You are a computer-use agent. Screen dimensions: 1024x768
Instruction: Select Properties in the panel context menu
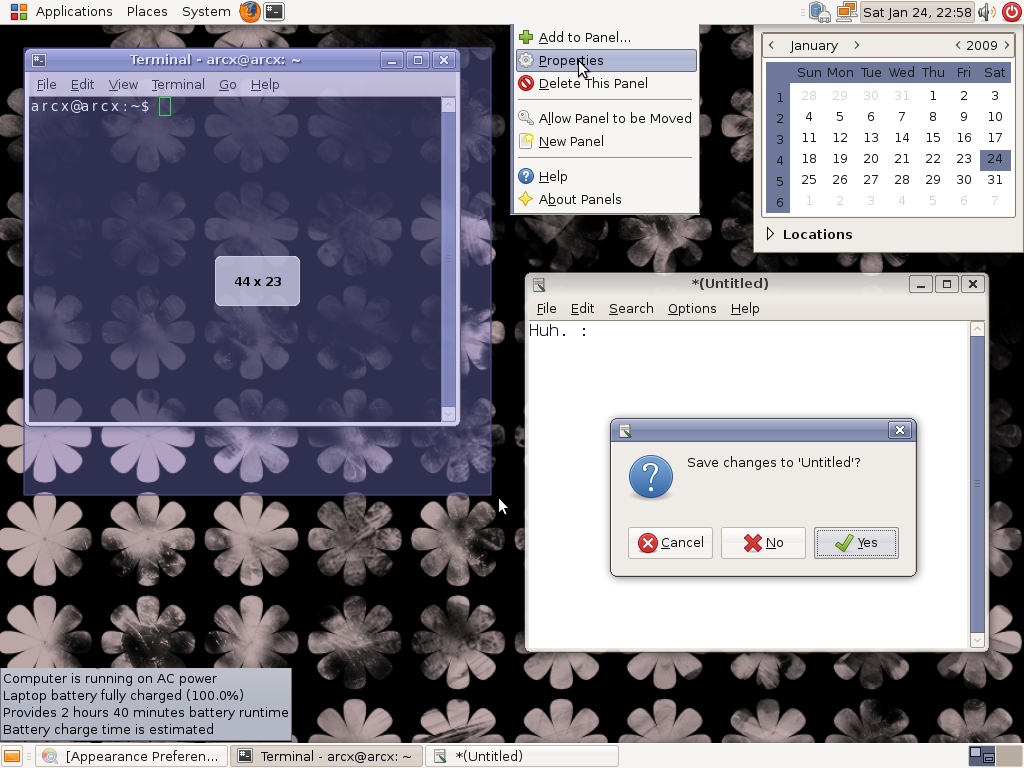[607, 61]
